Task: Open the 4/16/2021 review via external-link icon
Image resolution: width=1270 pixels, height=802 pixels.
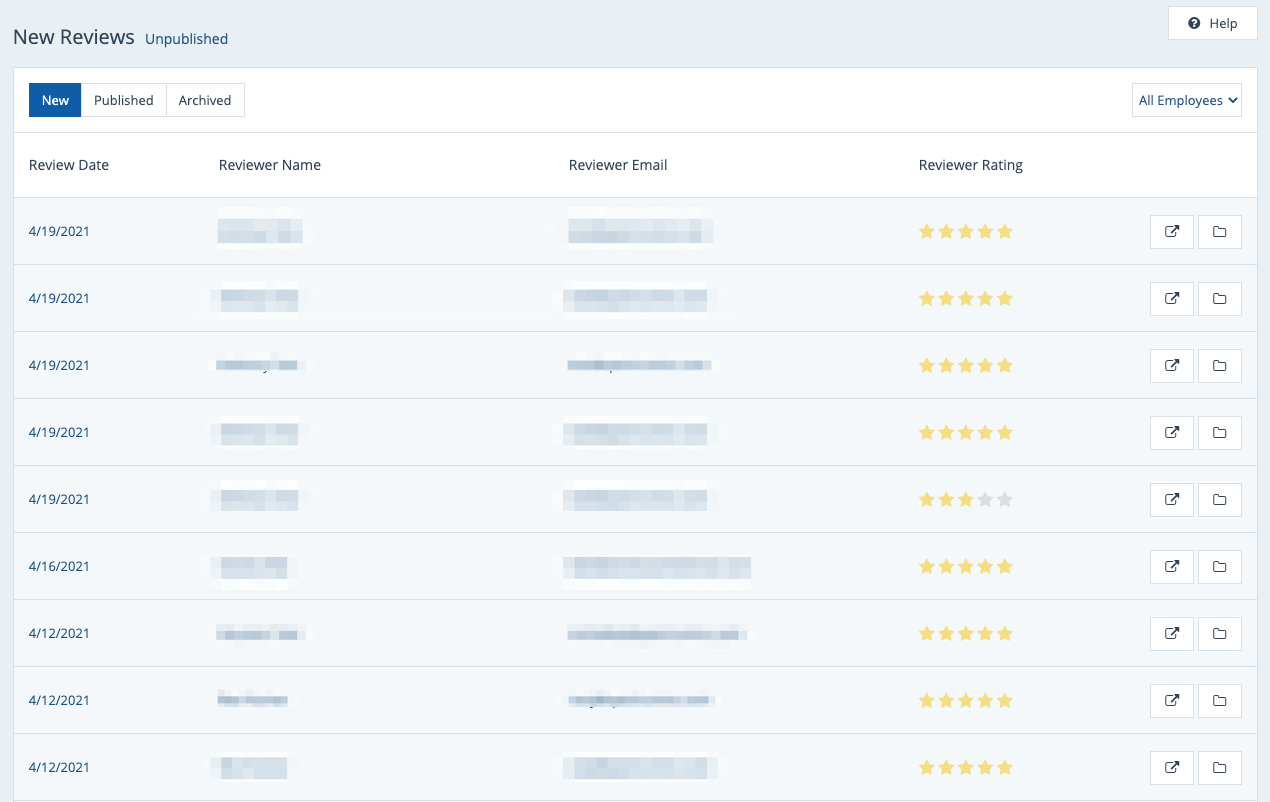Action: [1171, 566]
